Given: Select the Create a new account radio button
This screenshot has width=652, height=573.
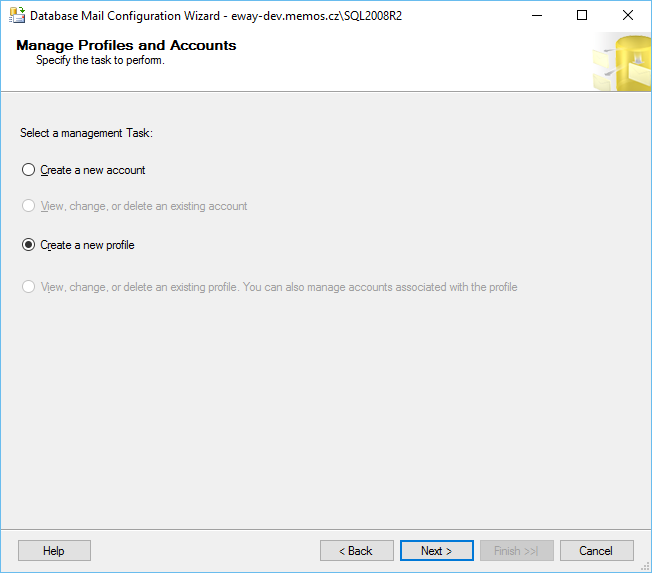Looking at the screenshot, I should (28, 170).
